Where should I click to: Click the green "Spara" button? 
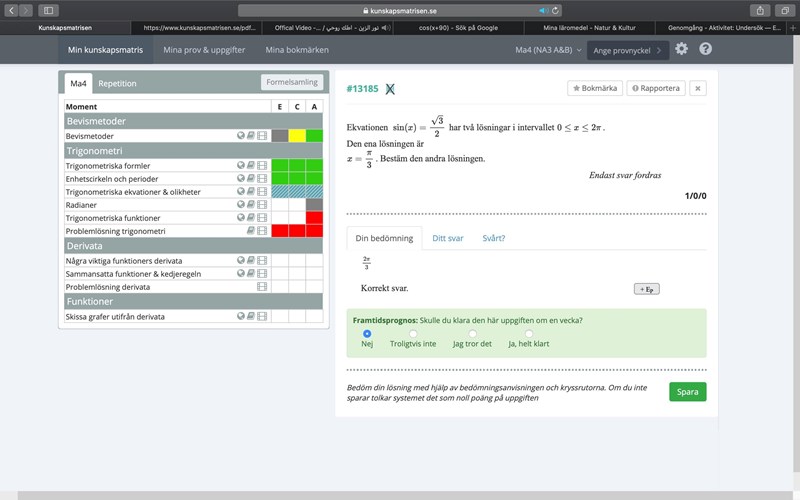point(687,392)
